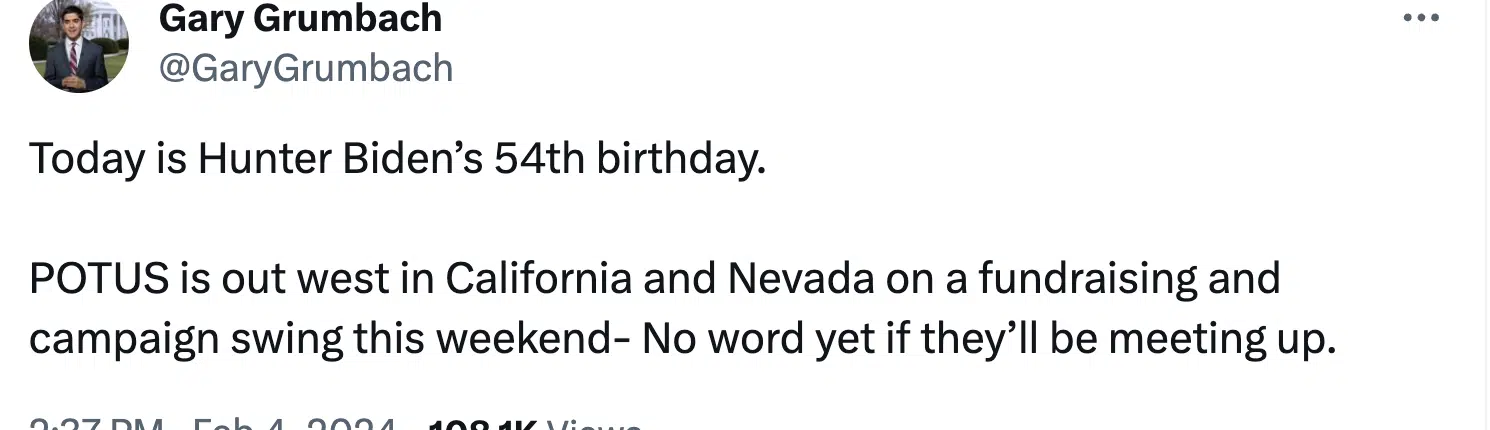
Task: Click the 54th birthday text
Action: point(630,161)
